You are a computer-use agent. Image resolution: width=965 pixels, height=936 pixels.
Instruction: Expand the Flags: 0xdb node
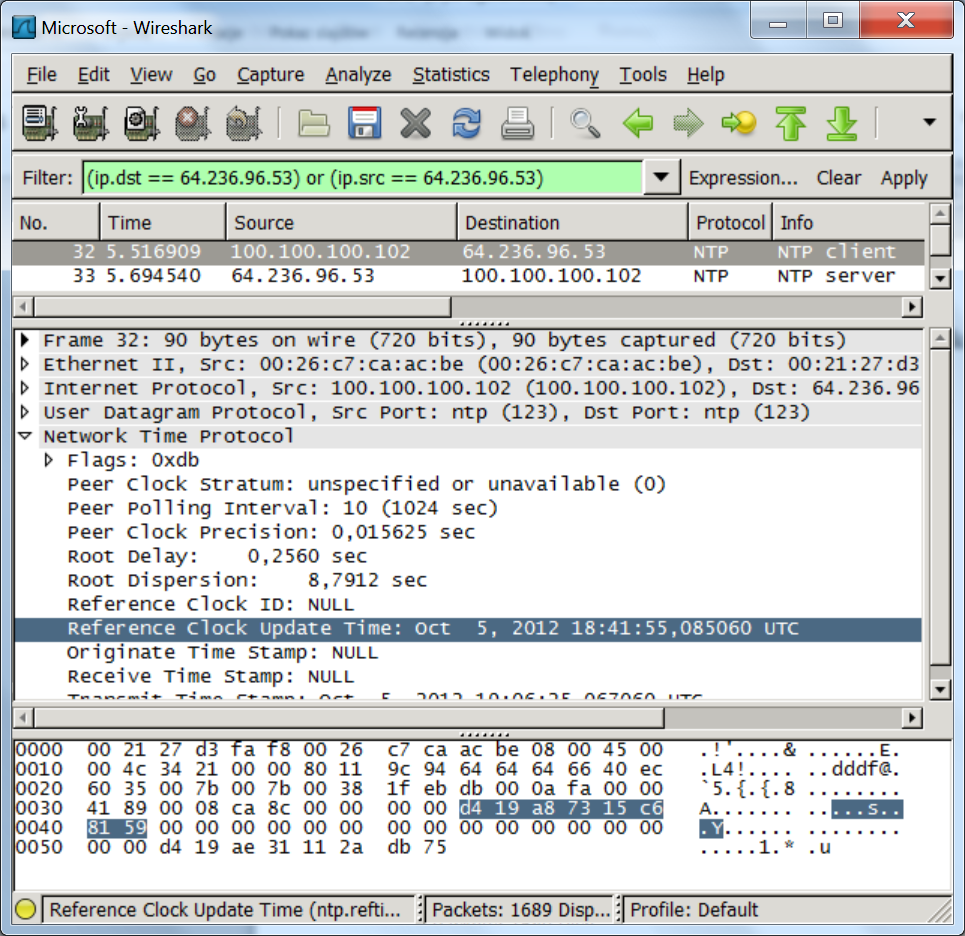49,460
